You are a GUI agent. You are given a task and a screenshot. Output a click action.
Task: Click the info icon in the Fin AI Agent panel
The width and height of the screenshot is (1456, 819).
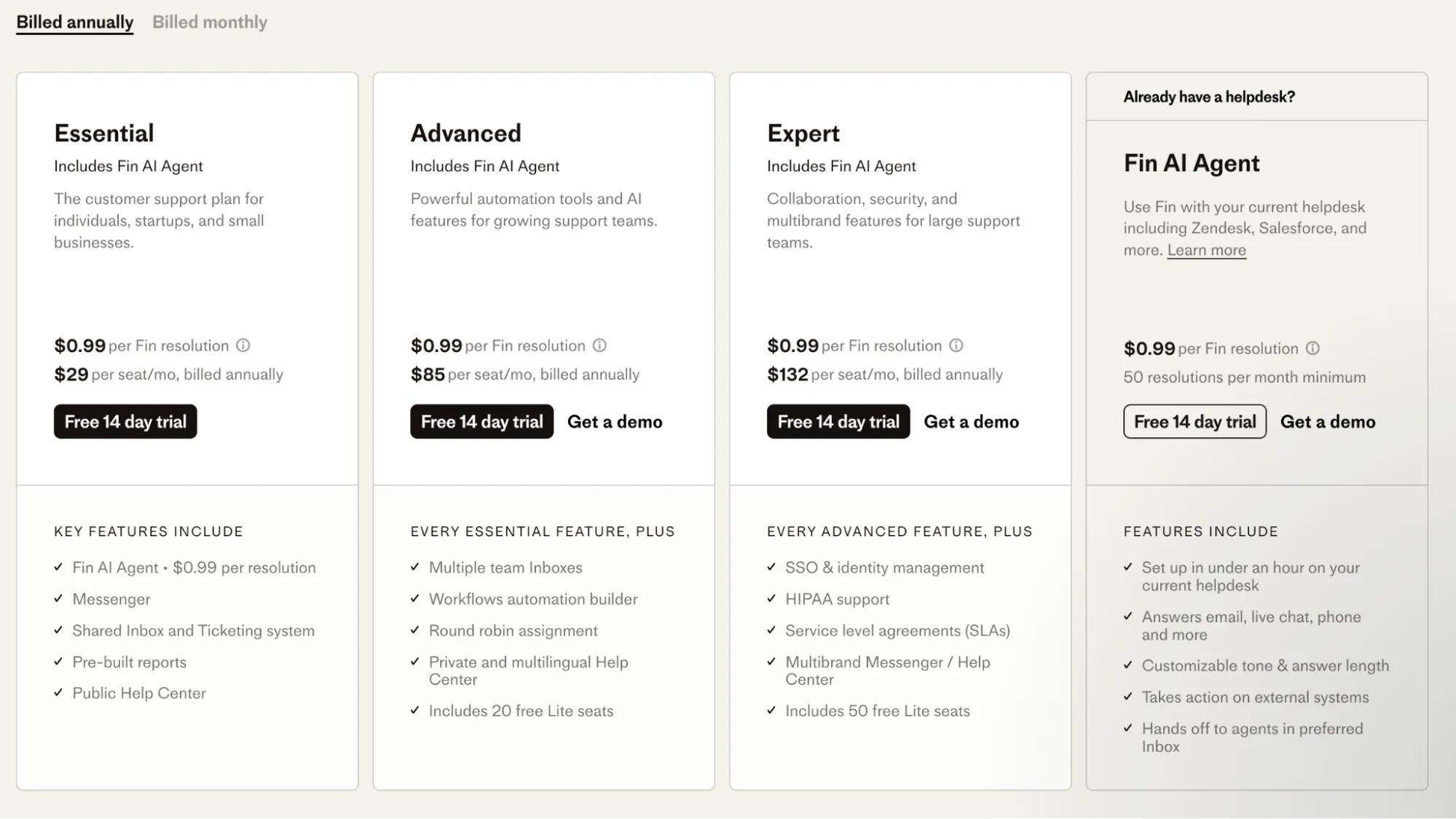[1313, 348]
